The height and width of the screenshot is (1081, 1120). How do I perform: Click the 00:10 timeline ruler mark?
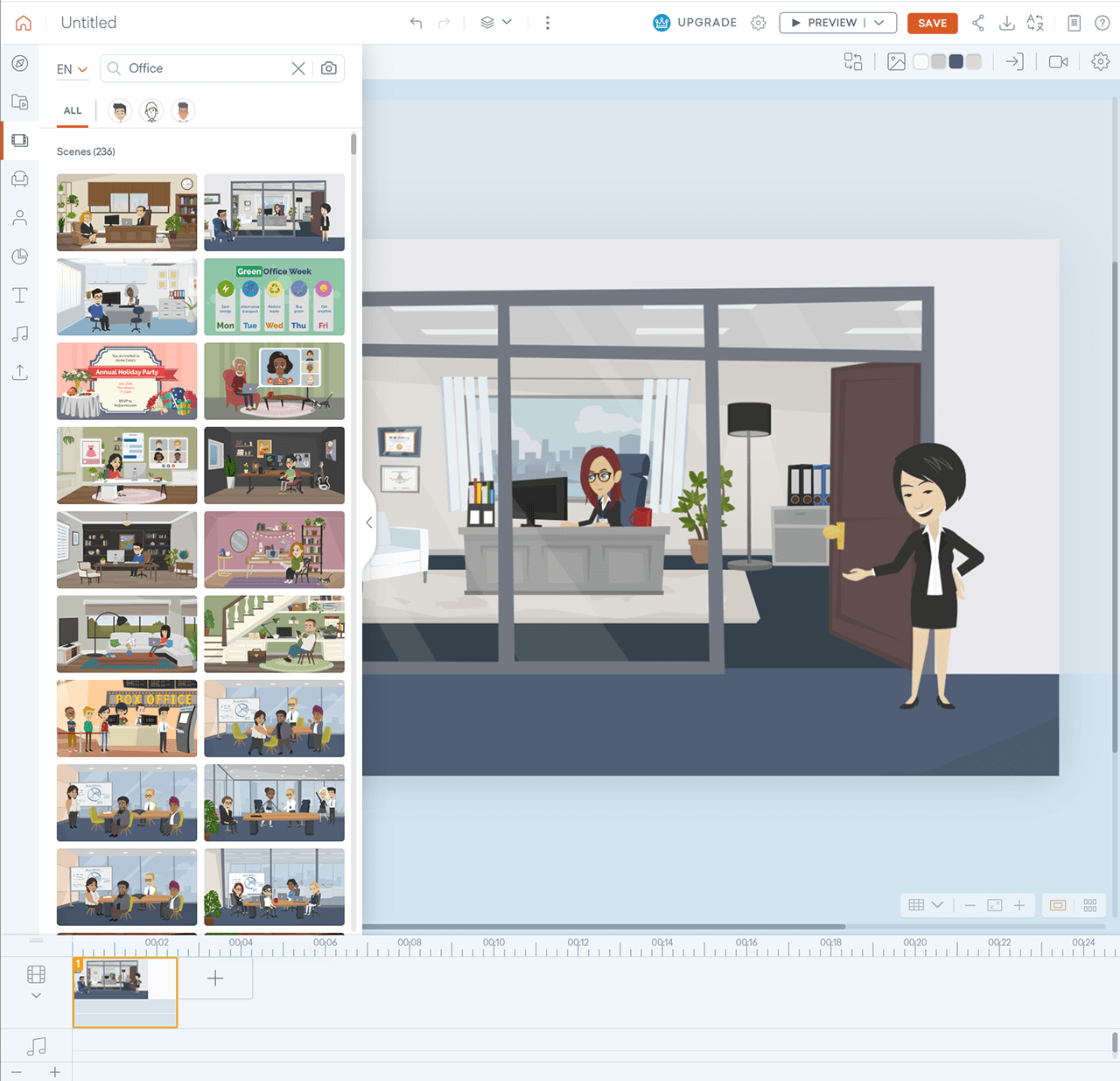click(x=494, y=943)
